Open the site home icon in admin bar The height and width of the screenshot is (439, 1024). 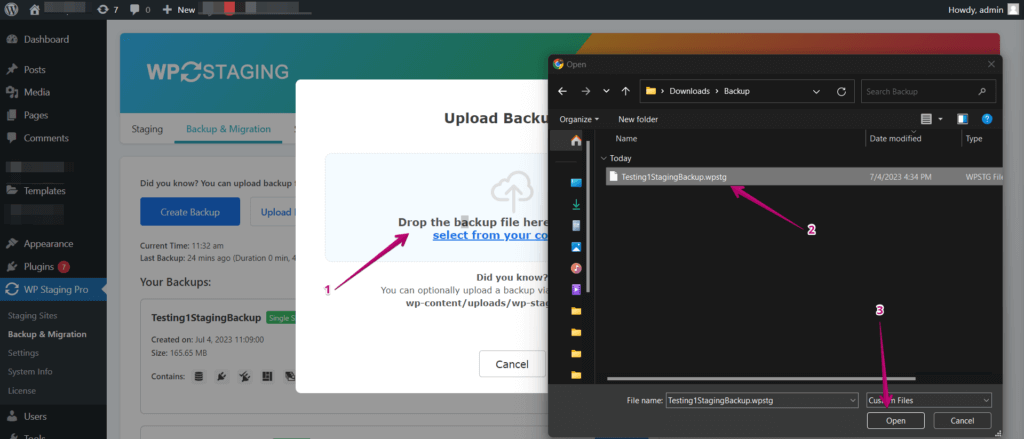(35, 10)
